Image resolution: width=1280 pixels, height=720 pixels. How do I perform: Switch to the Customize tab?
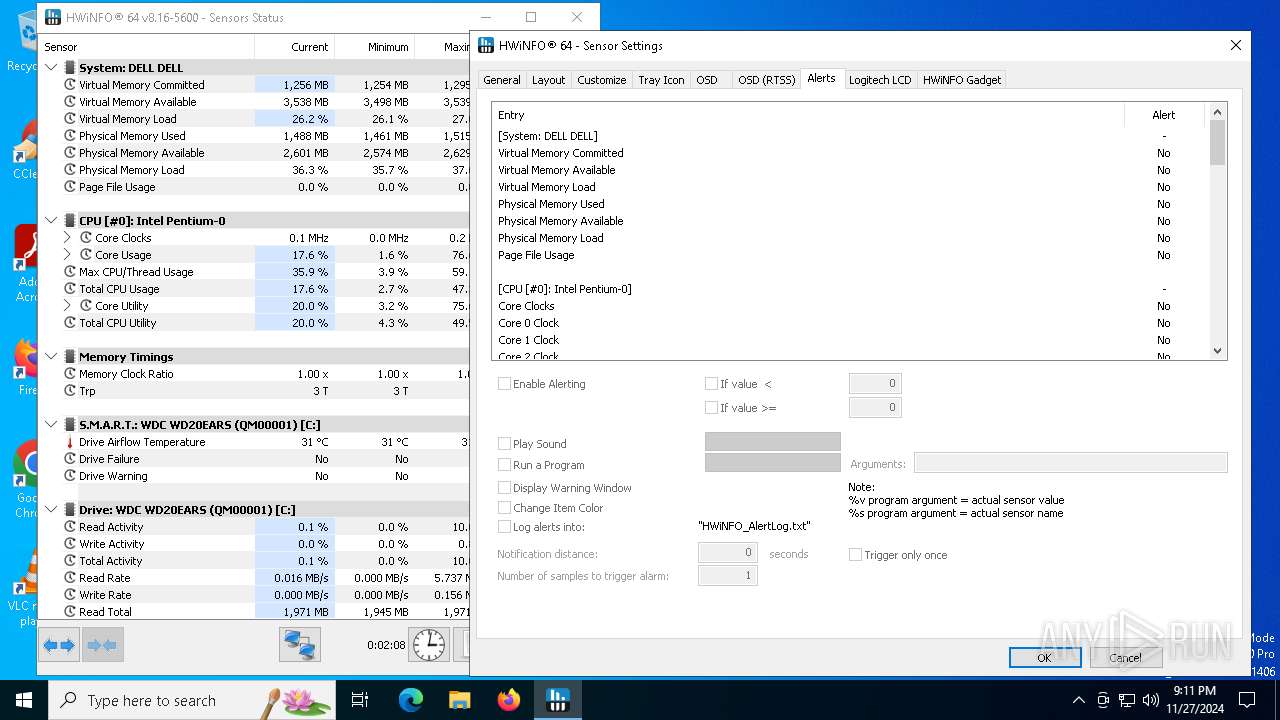602,80
